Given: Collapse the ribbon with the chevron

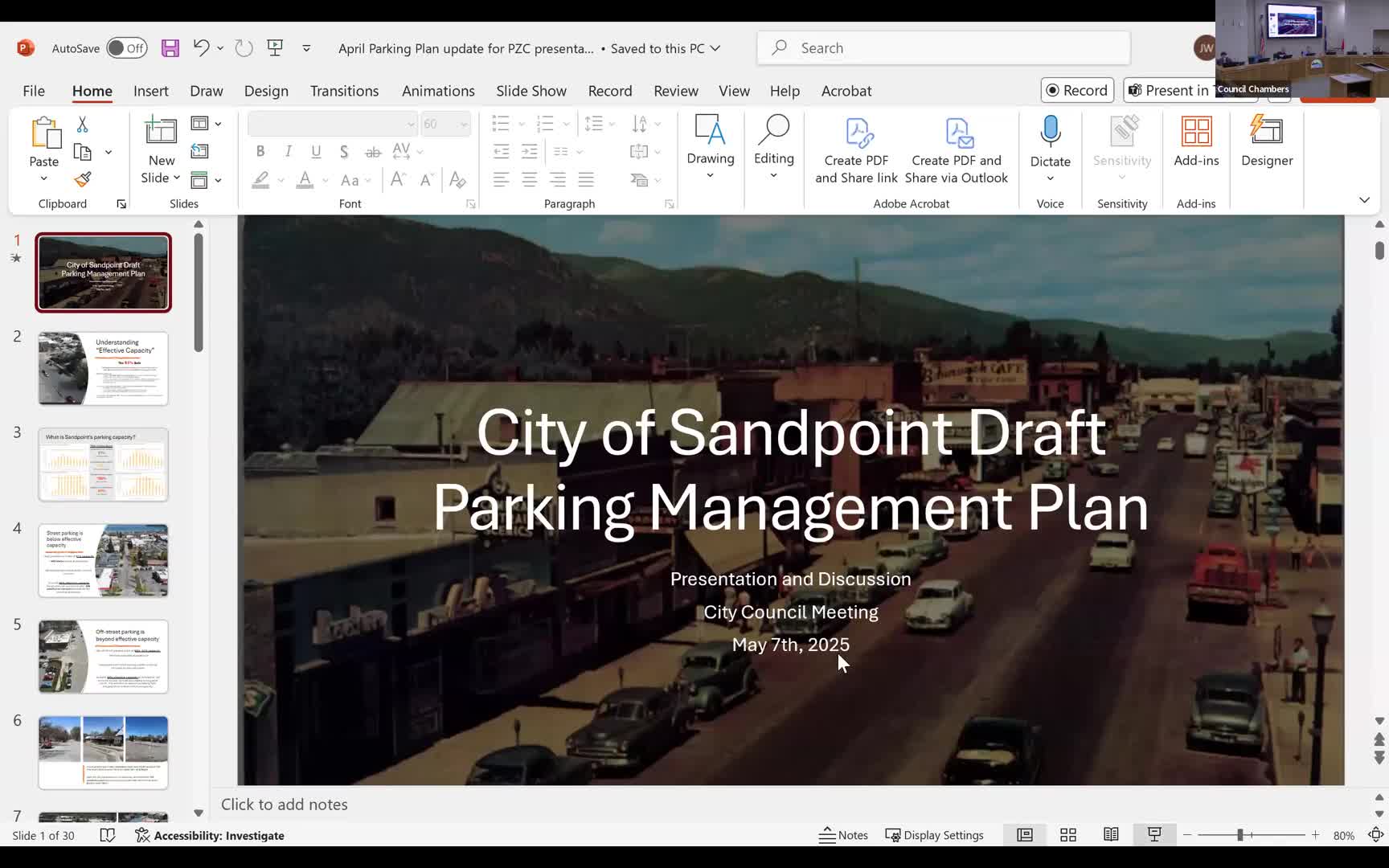Looking at the screenshot, I should [x=1364, y=200].
